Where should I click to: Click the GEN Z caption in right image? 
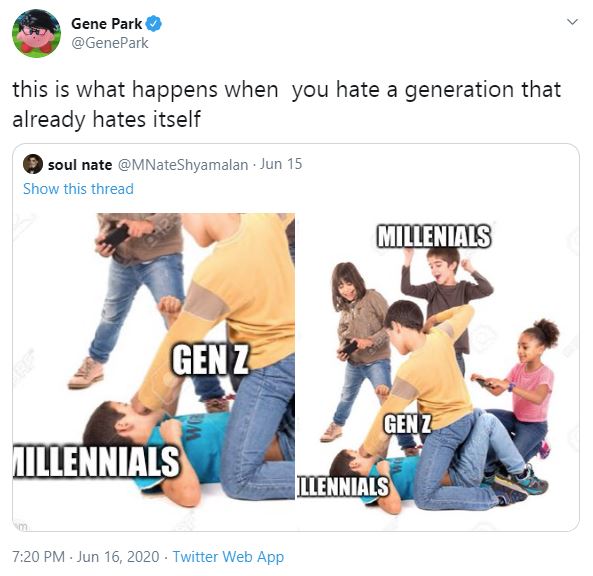407,424
